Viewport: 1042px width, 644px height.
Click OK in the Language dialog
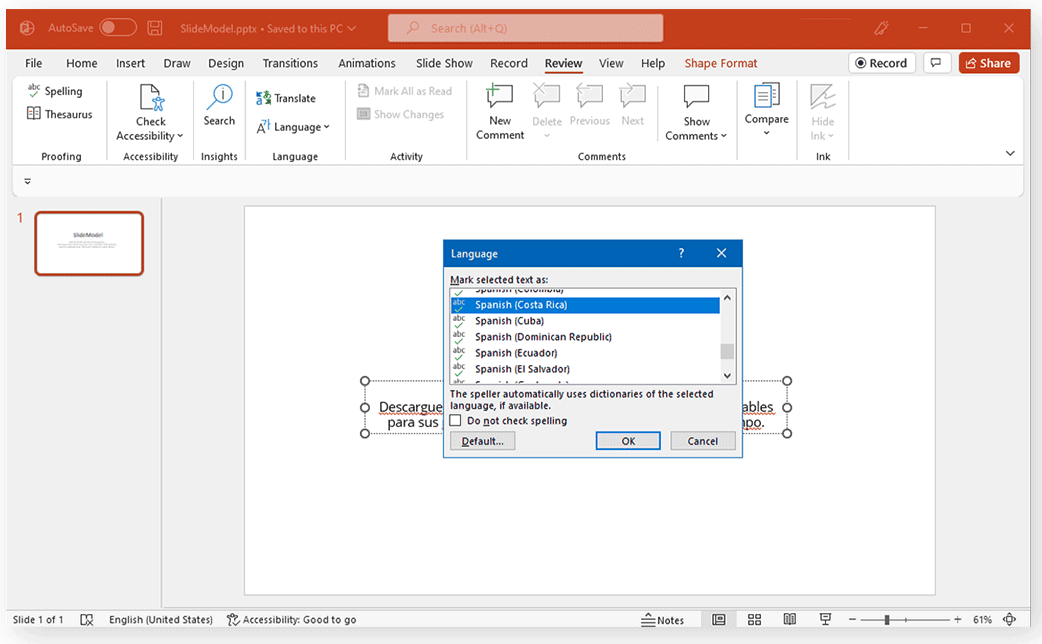[x=628, y=441]
